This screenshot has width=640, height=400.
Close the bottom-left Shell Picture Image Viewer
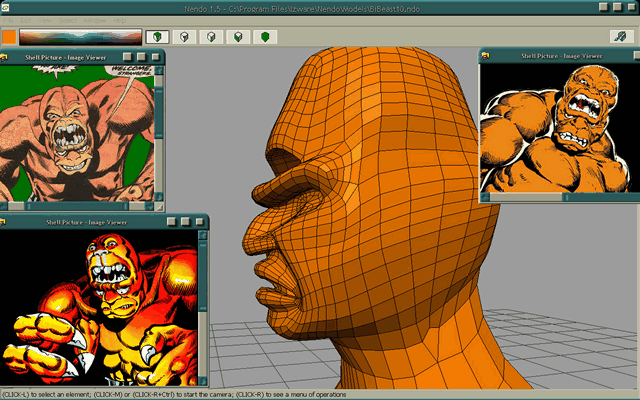200,222
